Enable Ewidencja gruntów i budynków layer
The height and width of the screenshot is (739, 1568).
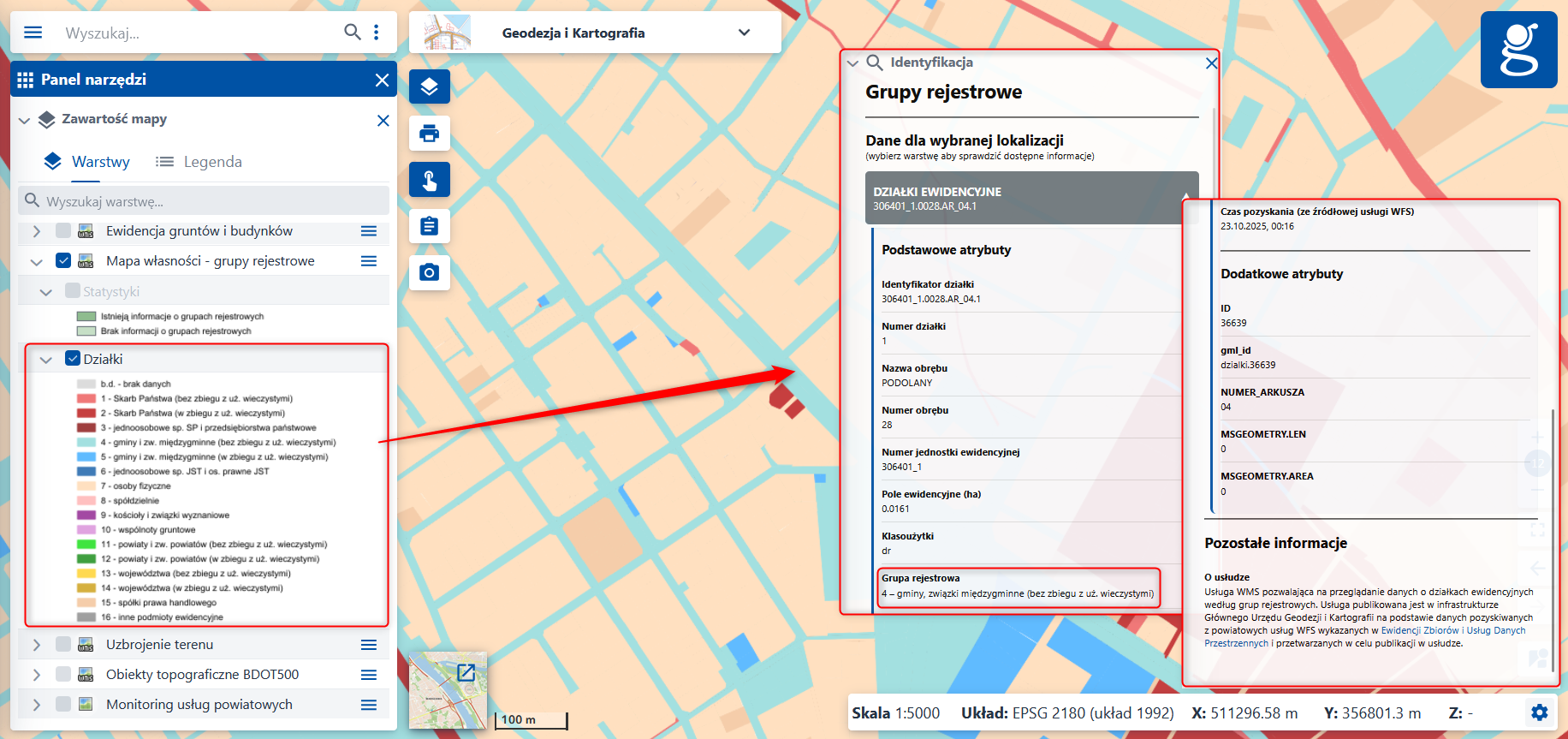[x=63, y=231]
